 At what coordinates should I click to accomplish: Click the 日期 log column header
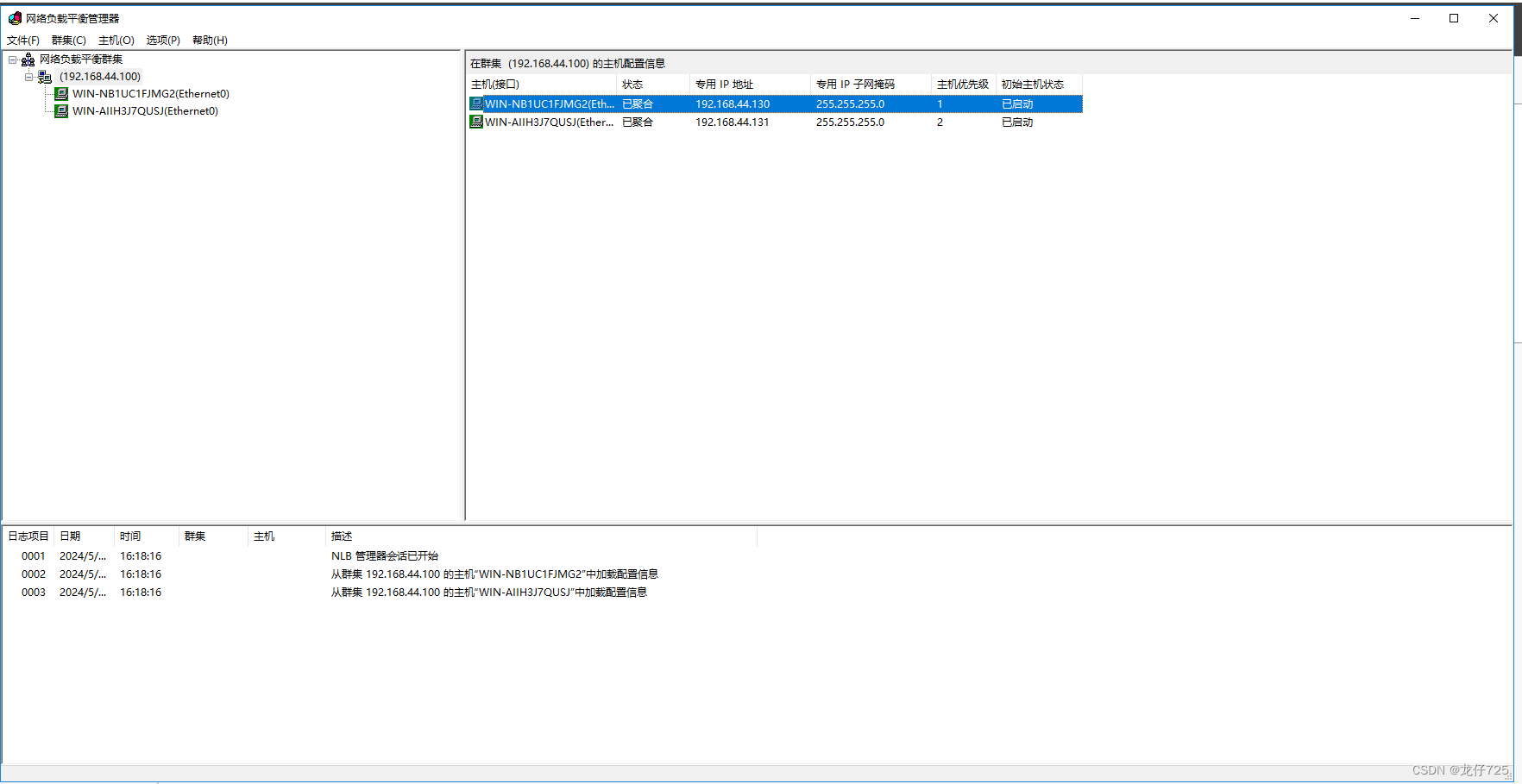(x=84, y=536)
